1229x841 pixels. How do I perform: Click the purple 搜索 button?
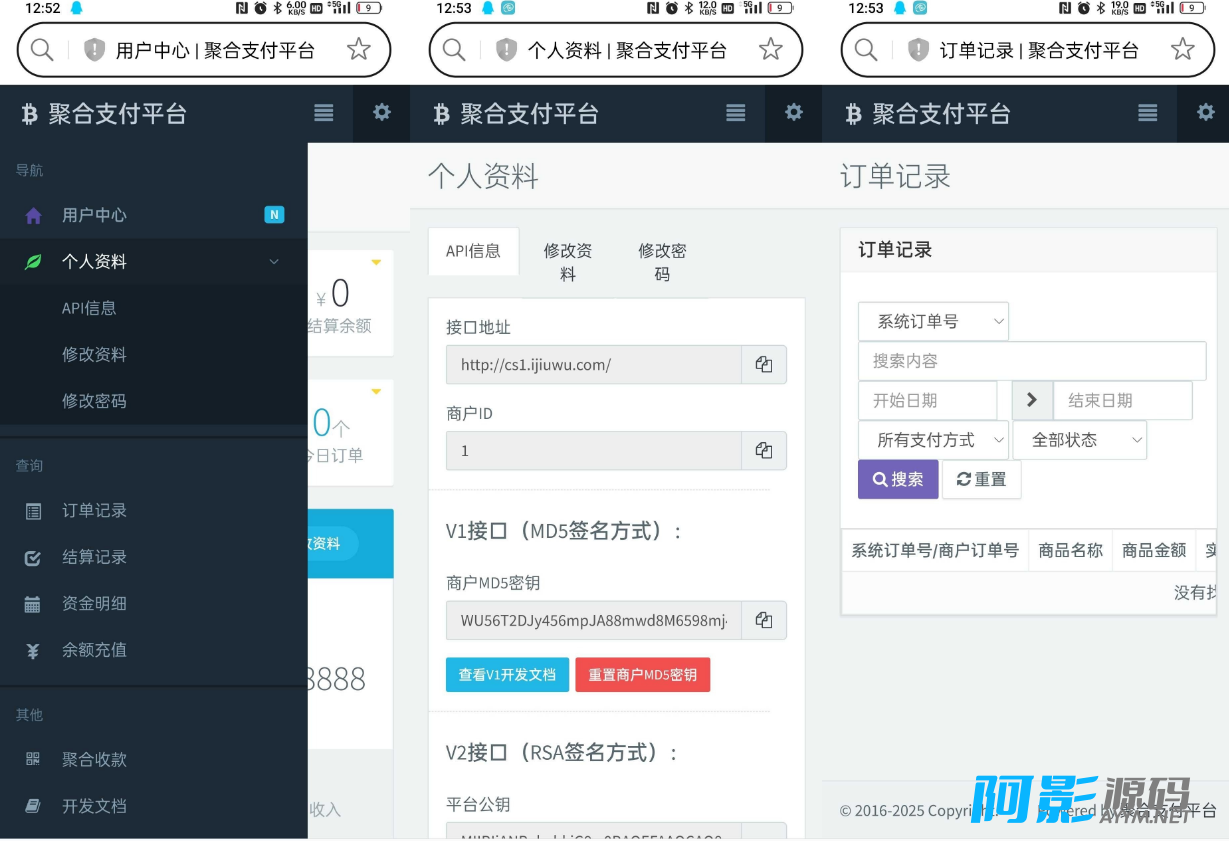click(x=898, y=480)
